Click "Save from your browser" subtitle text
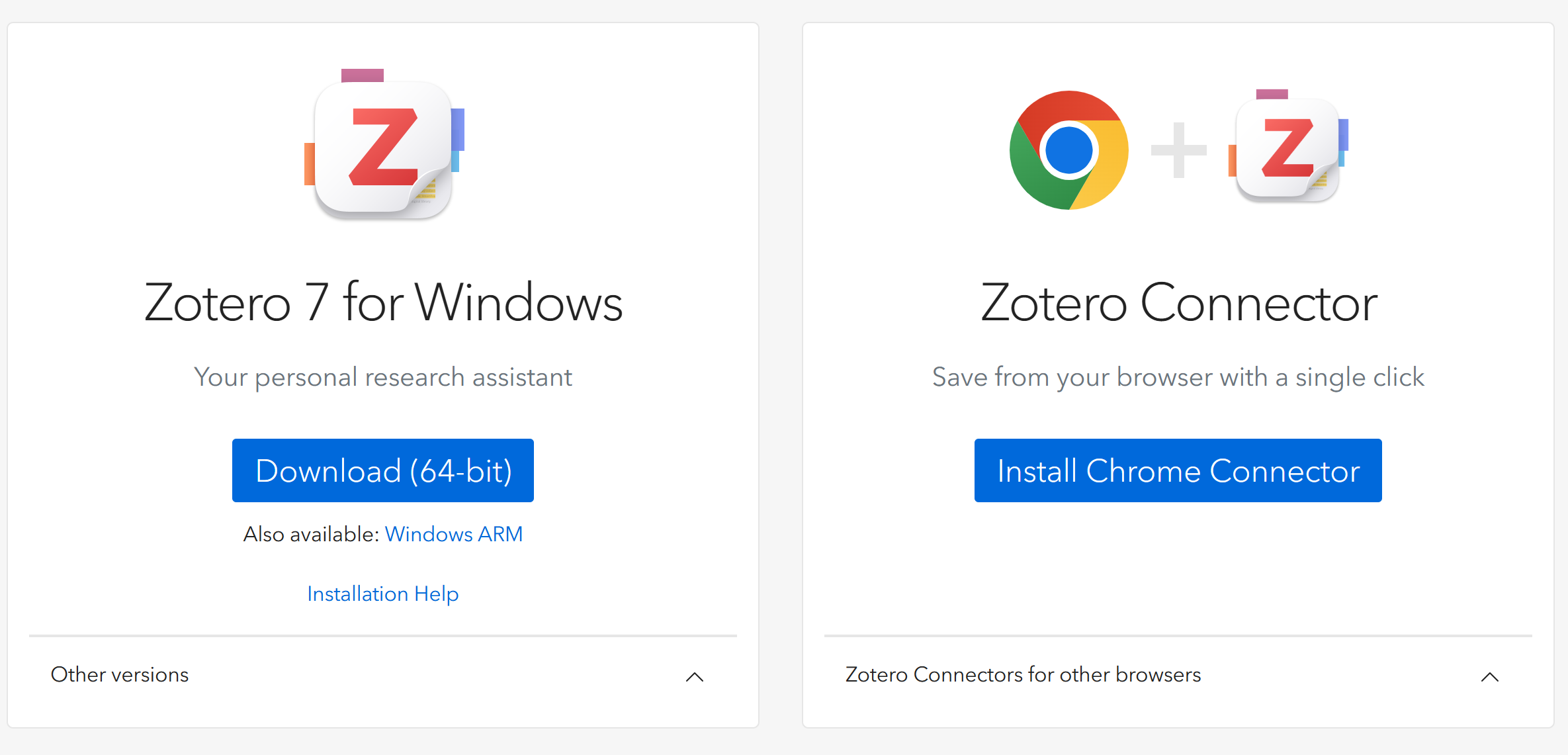 point(1178,377)
